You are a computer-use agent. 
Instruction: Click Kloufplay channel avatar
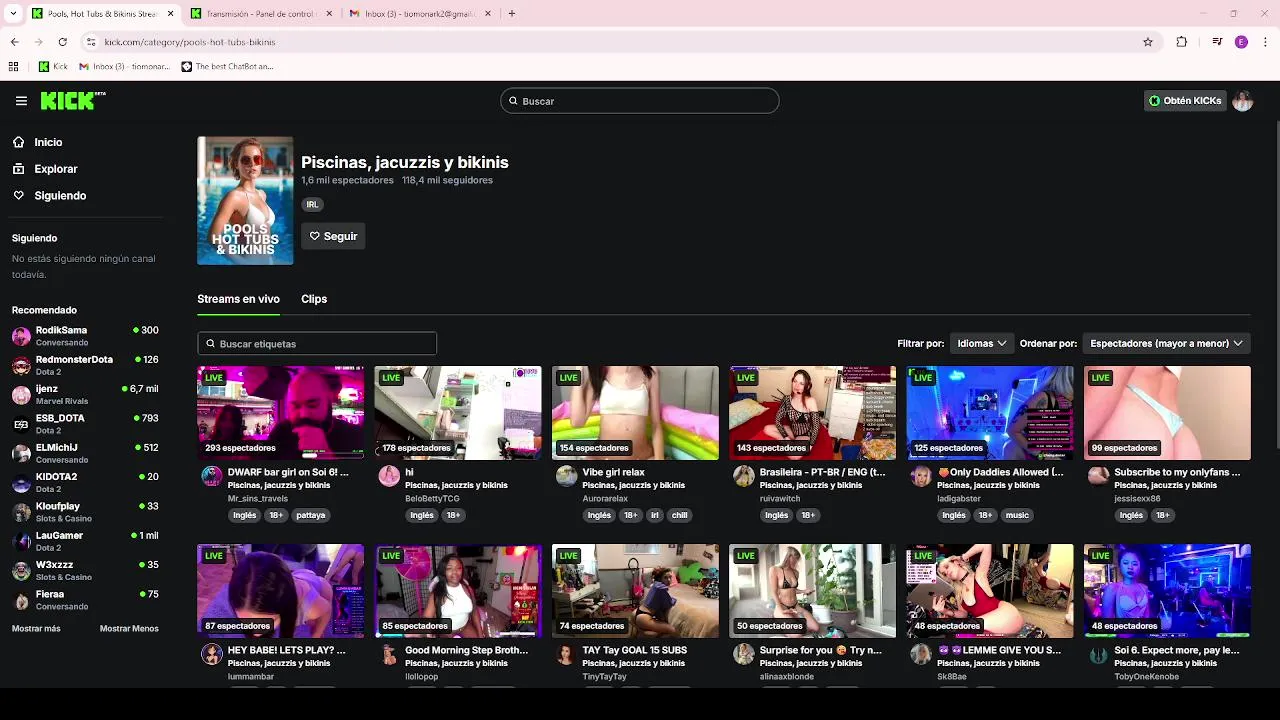click(21, 512)
